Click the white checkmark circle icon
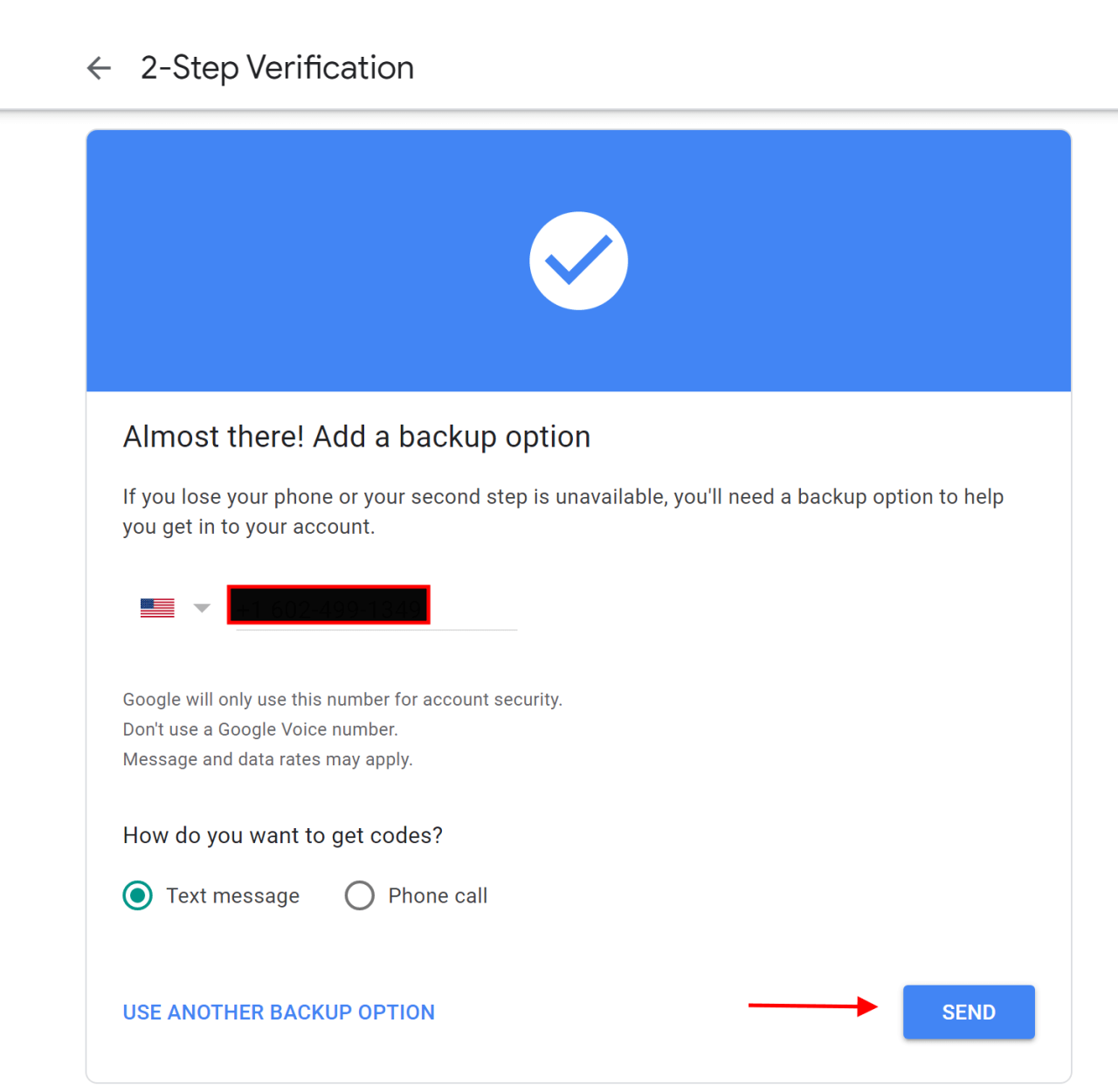Image resolution: width=1118 pixels, height=1092 pixels. pos(578,260)
